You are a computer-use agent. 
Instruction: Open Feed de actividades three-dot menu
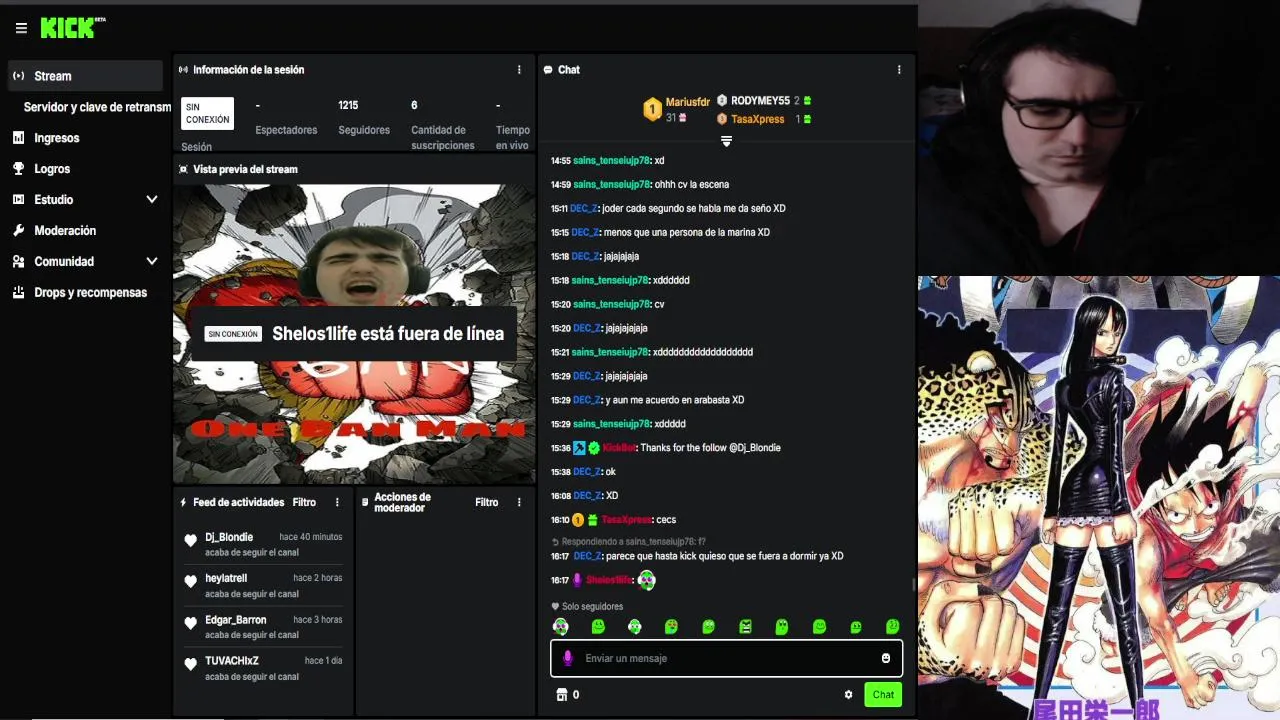coord(337,502)
